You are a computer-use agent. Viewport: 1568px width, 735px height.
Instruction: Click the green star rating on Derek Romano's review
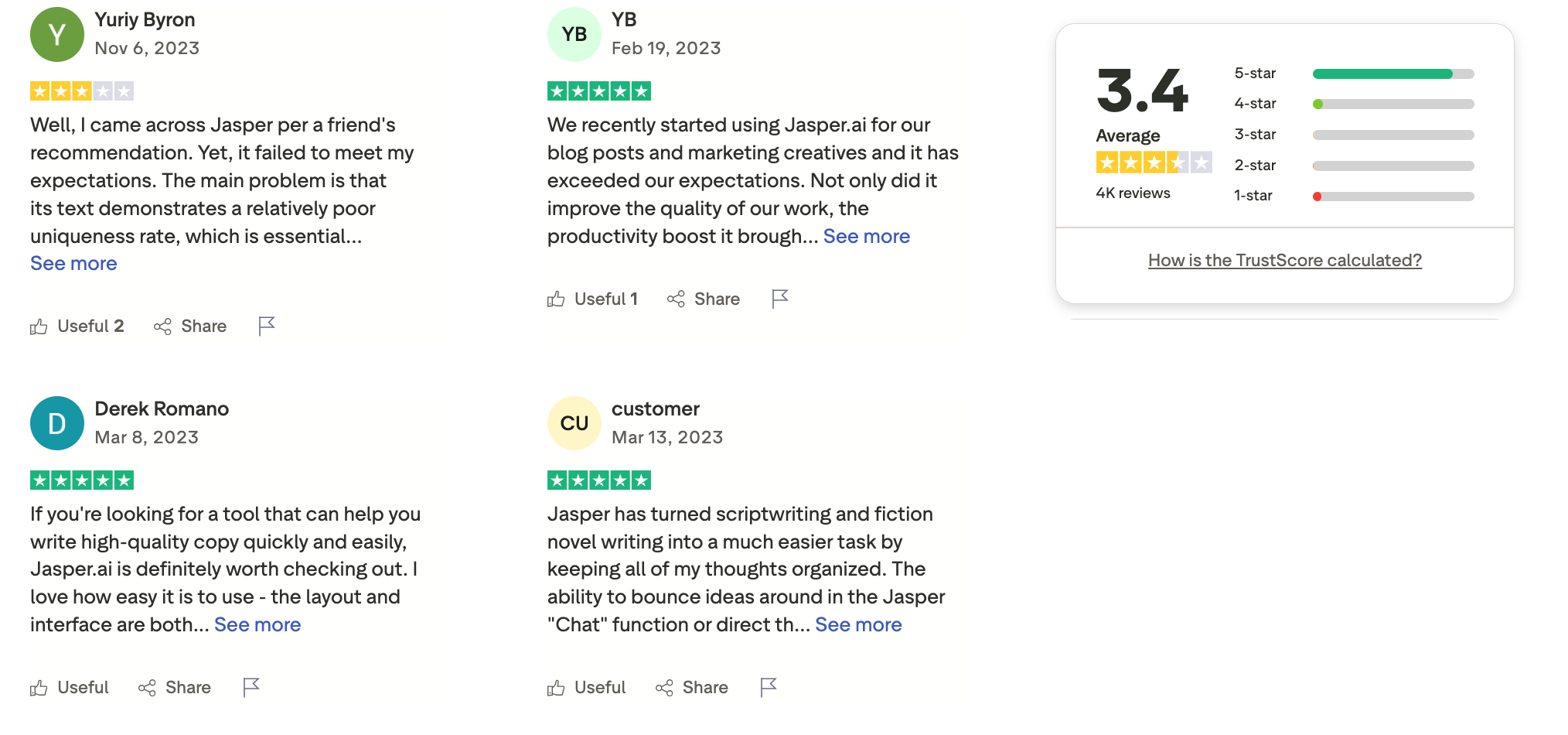(x=82, y=480)
